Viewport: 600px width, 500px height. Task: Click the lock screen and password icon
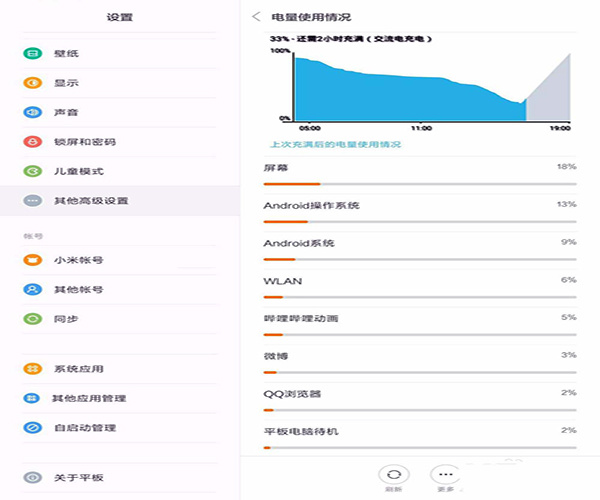pyautogui.click(x=32, y=142)
